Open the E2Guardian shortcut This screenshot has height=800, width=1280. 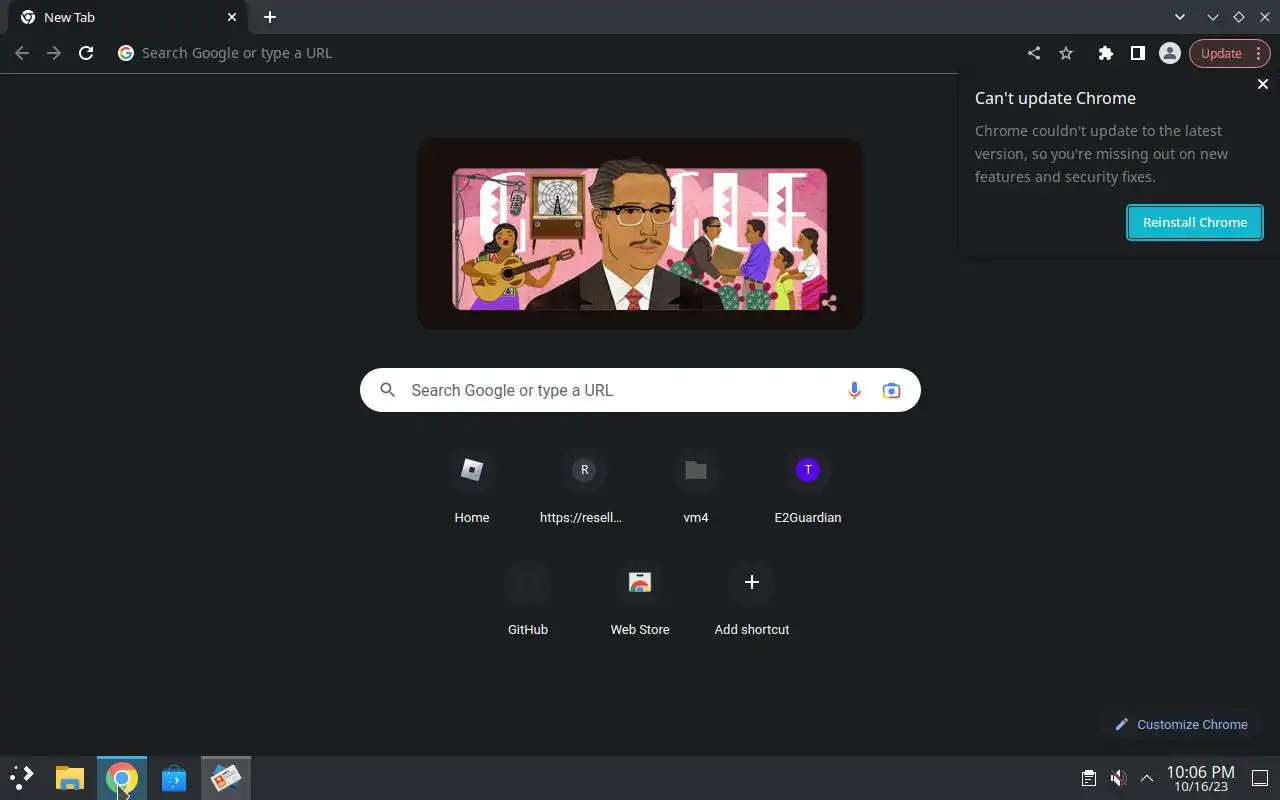[808, 488]
